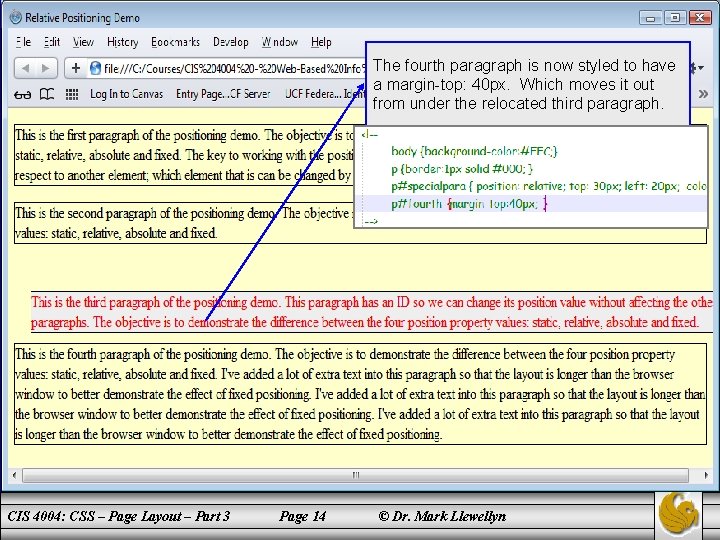Open the Bookmarks menu
The width and height of the screenshot is (720, 540).
tap(175, 42)
